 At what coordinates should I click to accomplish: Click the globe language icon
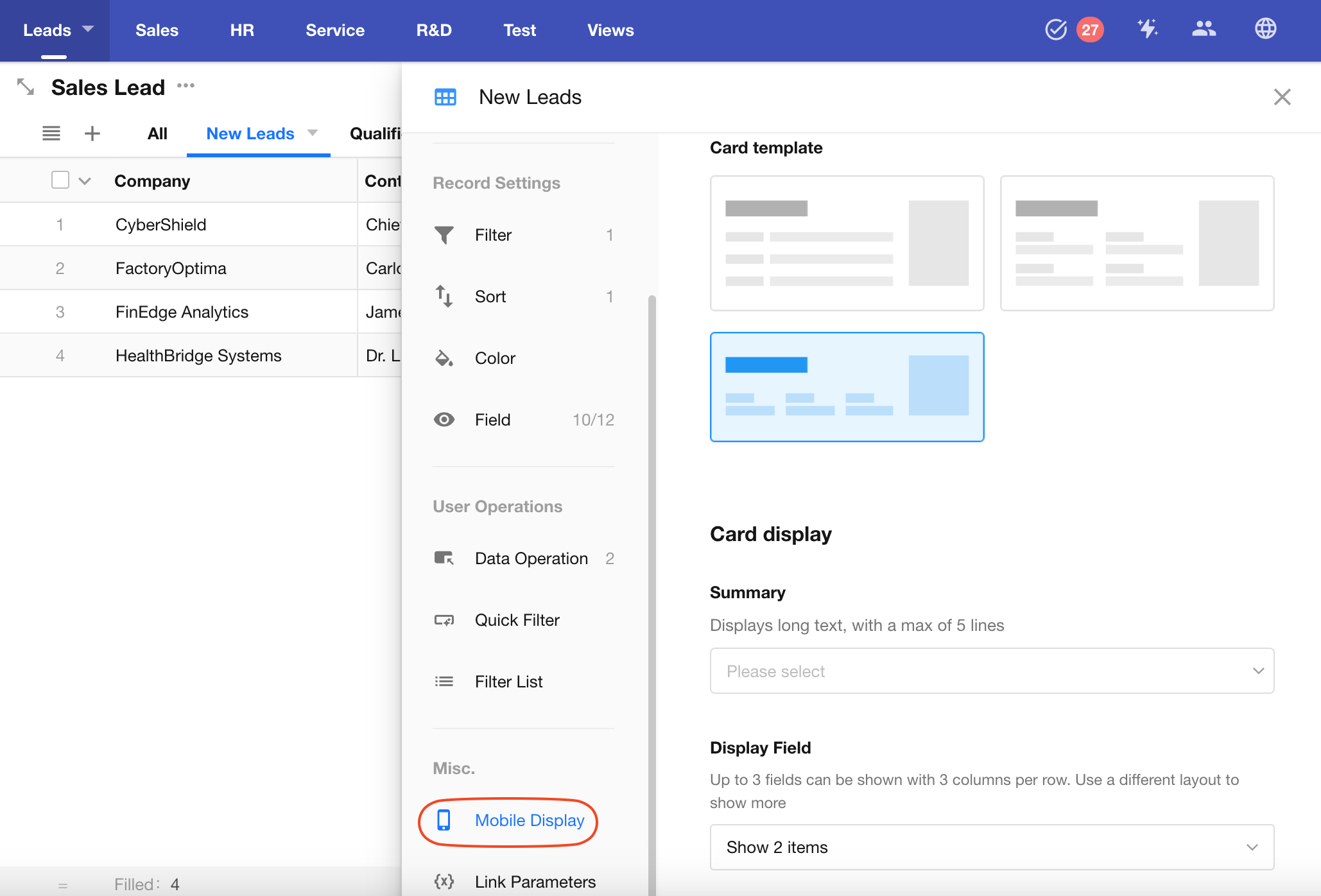[1265, 29]
